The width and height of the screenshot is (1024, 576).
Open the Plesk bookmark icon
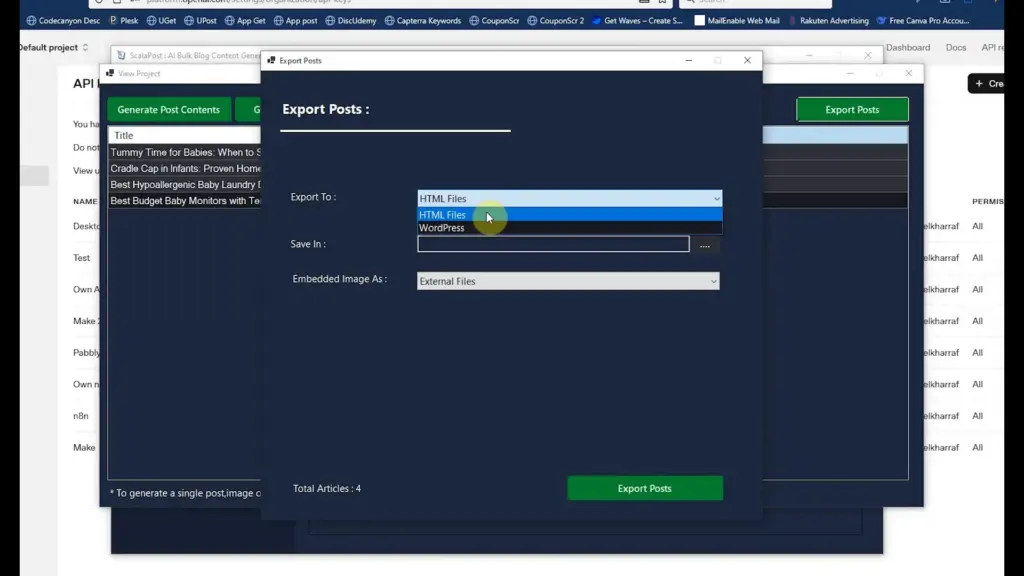pyautogui.click(x=113, y=20)
